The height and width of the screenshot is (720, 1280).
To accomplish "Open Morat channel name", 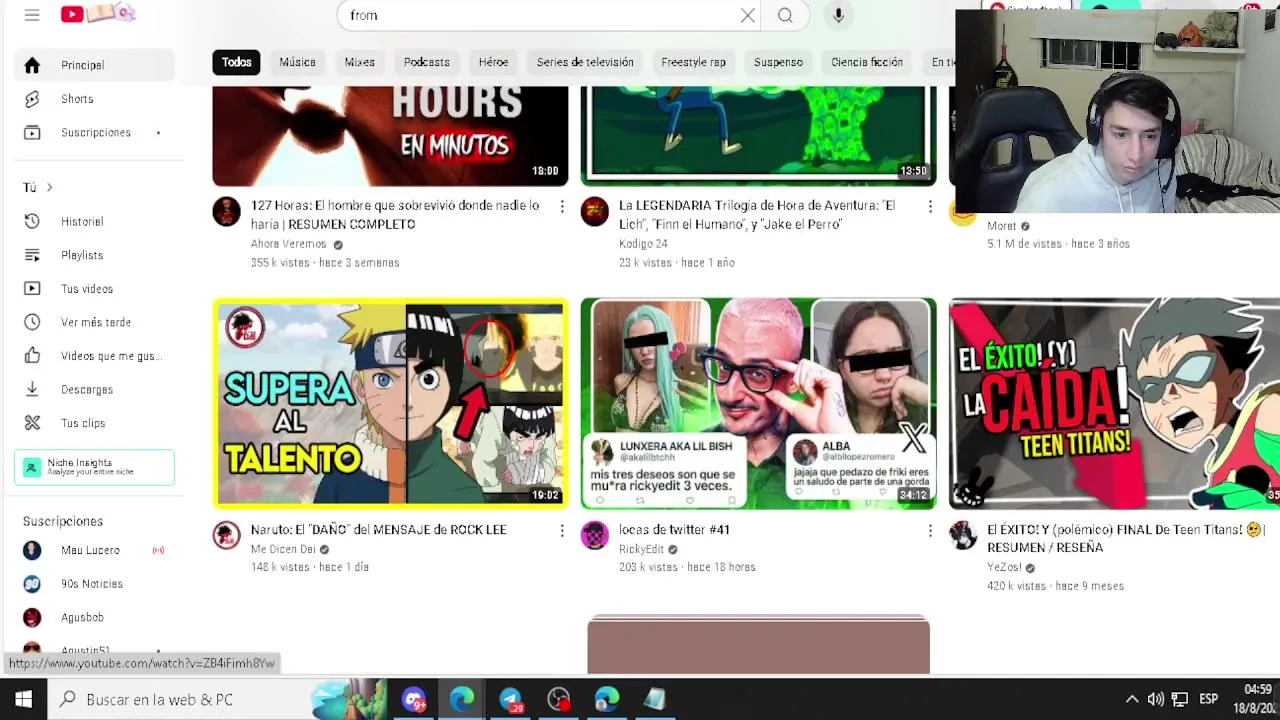I will click(x=1001, y=226).
